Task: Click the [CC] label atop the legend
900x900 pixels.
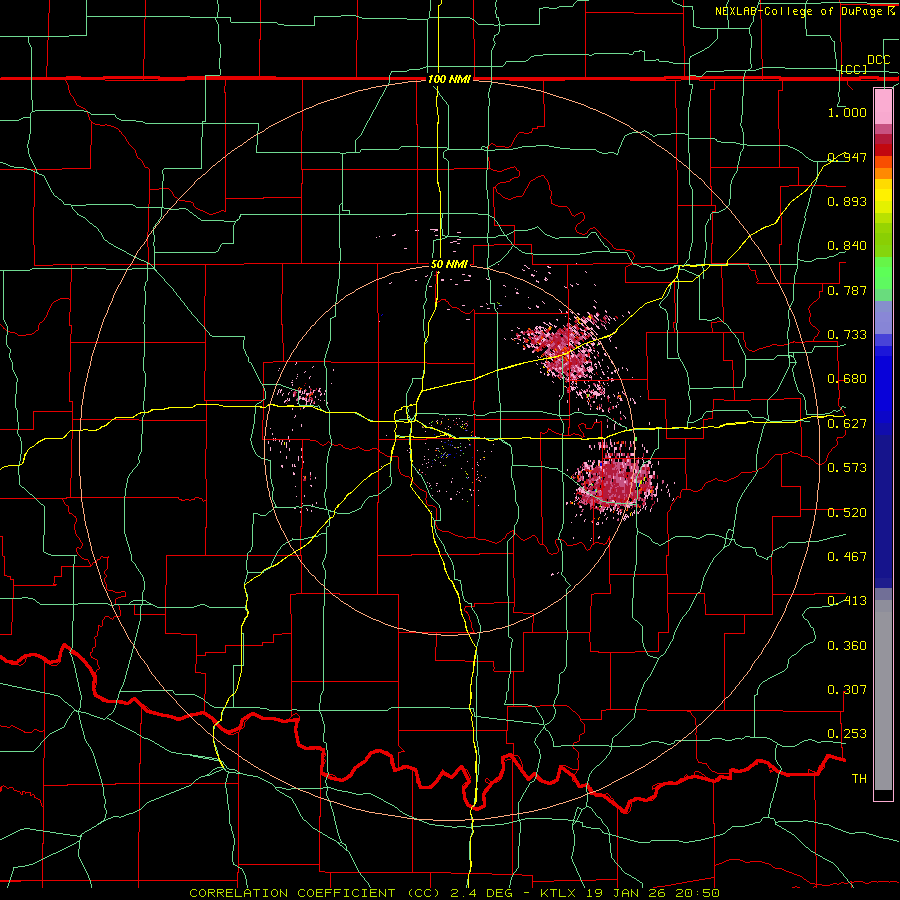Action: click(854, 69)
